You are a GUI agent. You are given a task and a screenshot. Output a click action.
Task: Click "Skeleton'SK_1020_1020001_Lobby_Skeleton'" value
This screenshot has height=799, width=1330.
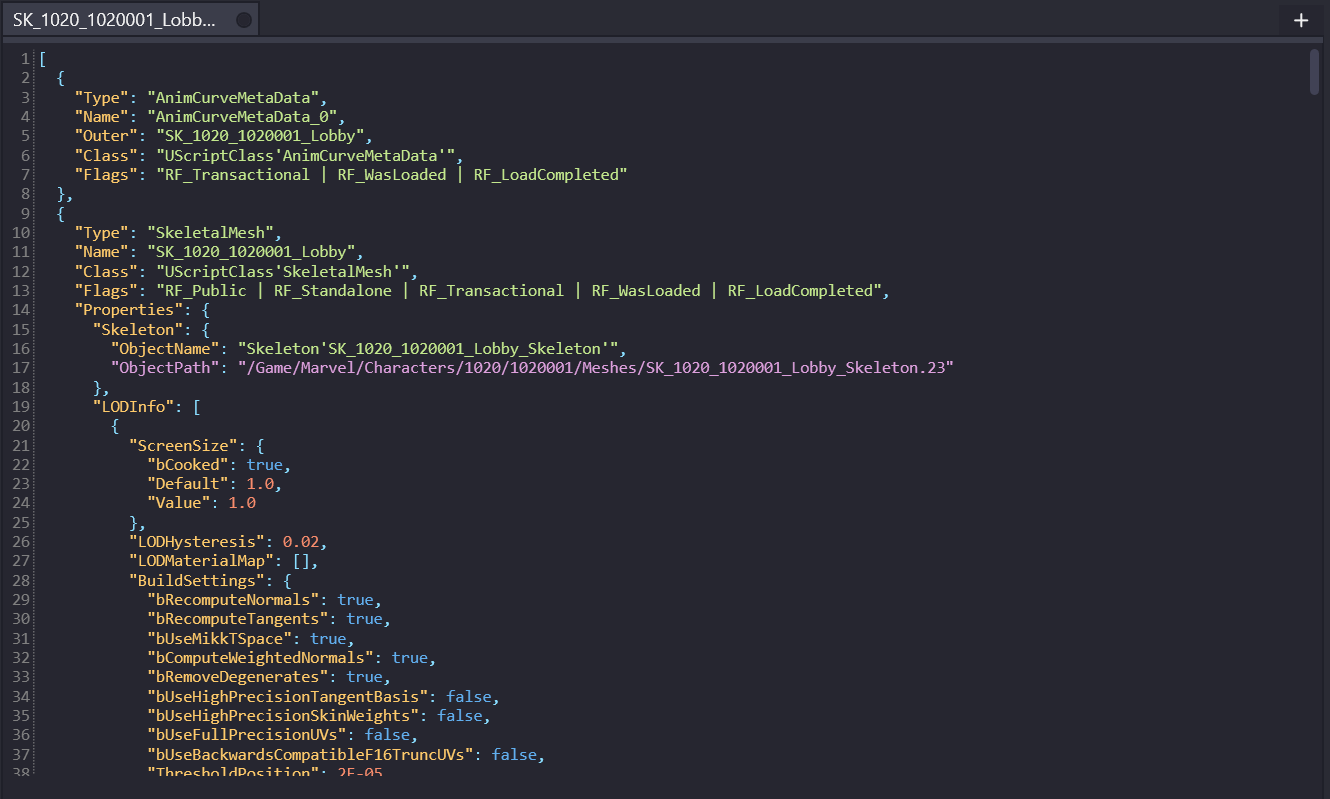[427, 348]
